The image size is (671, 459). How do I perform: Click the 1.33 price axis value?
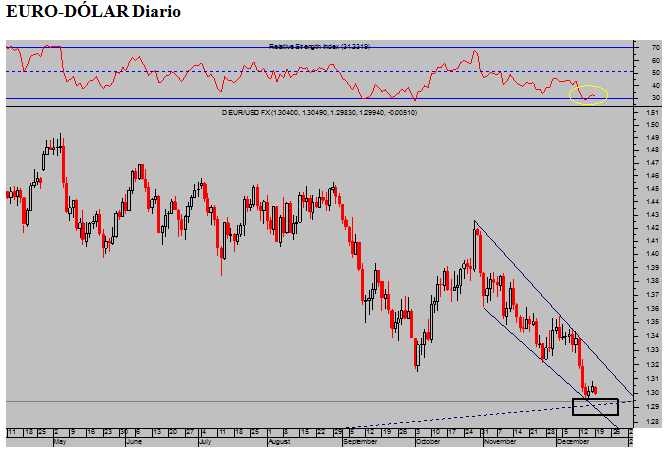point(652,349)
